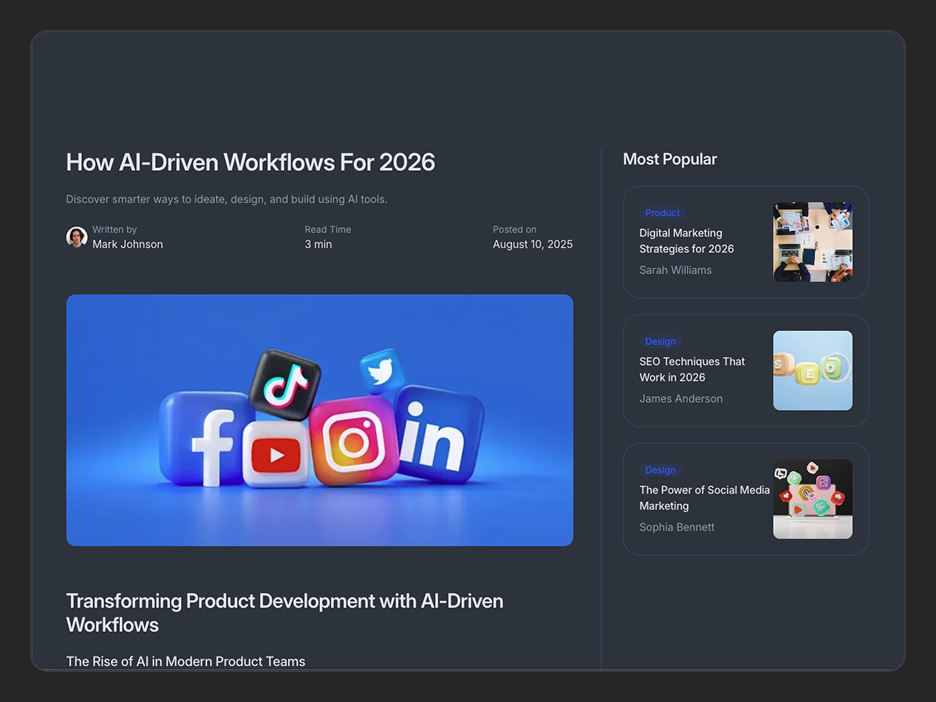936x702 pixels.
Task: Open The Power of Social Media Marketing article
Action: [x=704, y=497]
